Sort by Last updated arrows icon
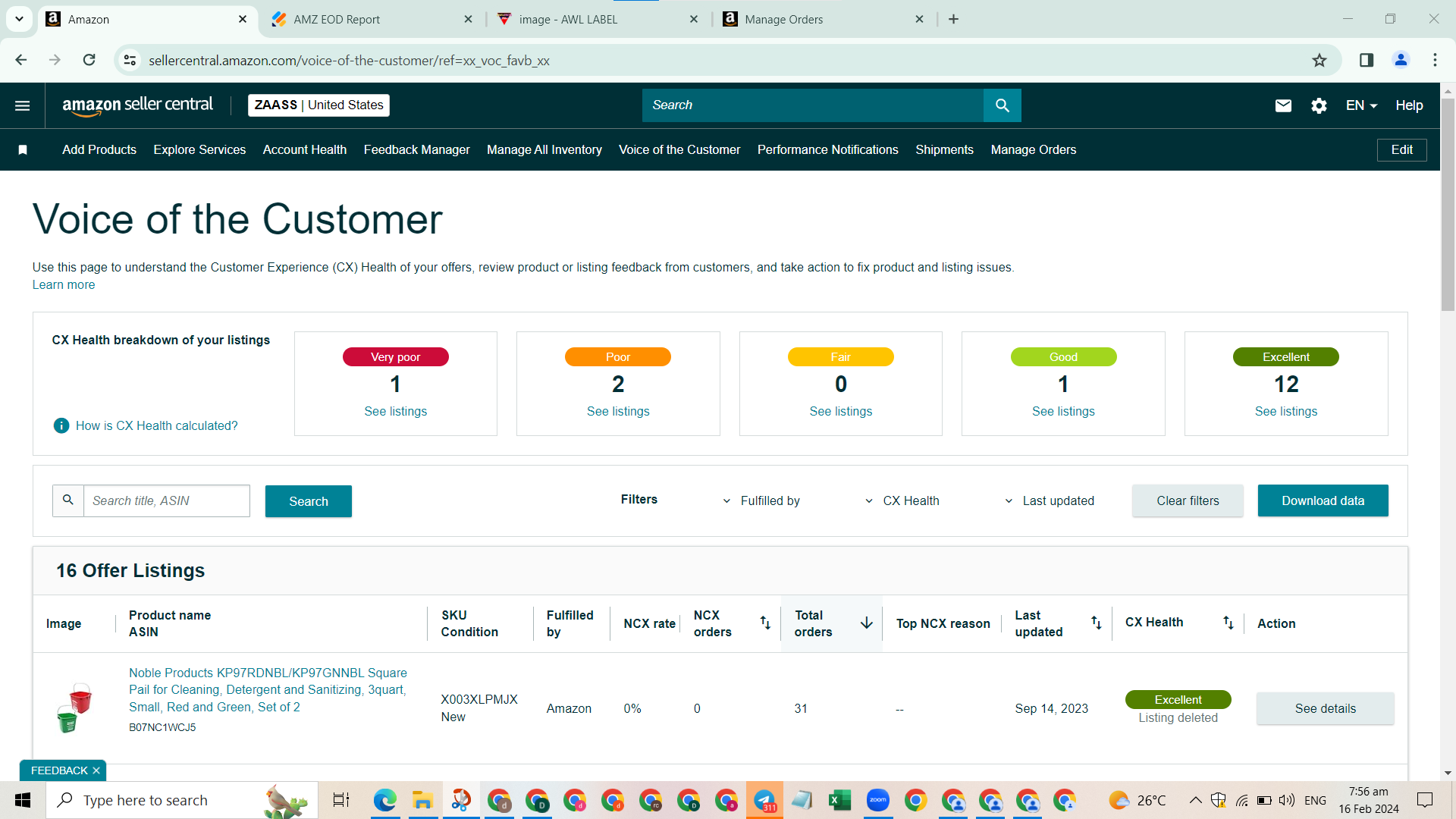 [1097, 623]
